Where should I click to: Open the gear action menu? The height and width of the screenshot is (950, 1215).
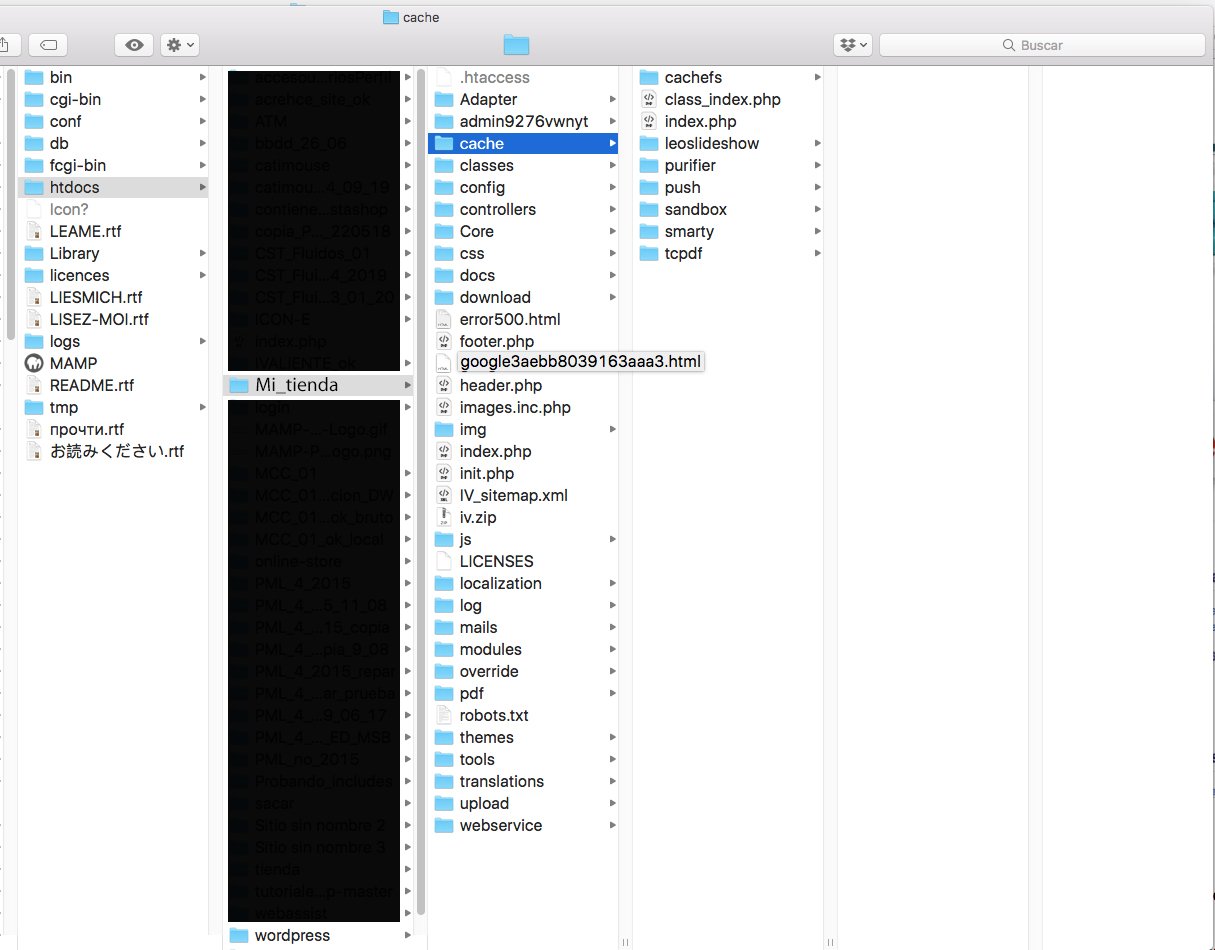(x=179, y=45)
